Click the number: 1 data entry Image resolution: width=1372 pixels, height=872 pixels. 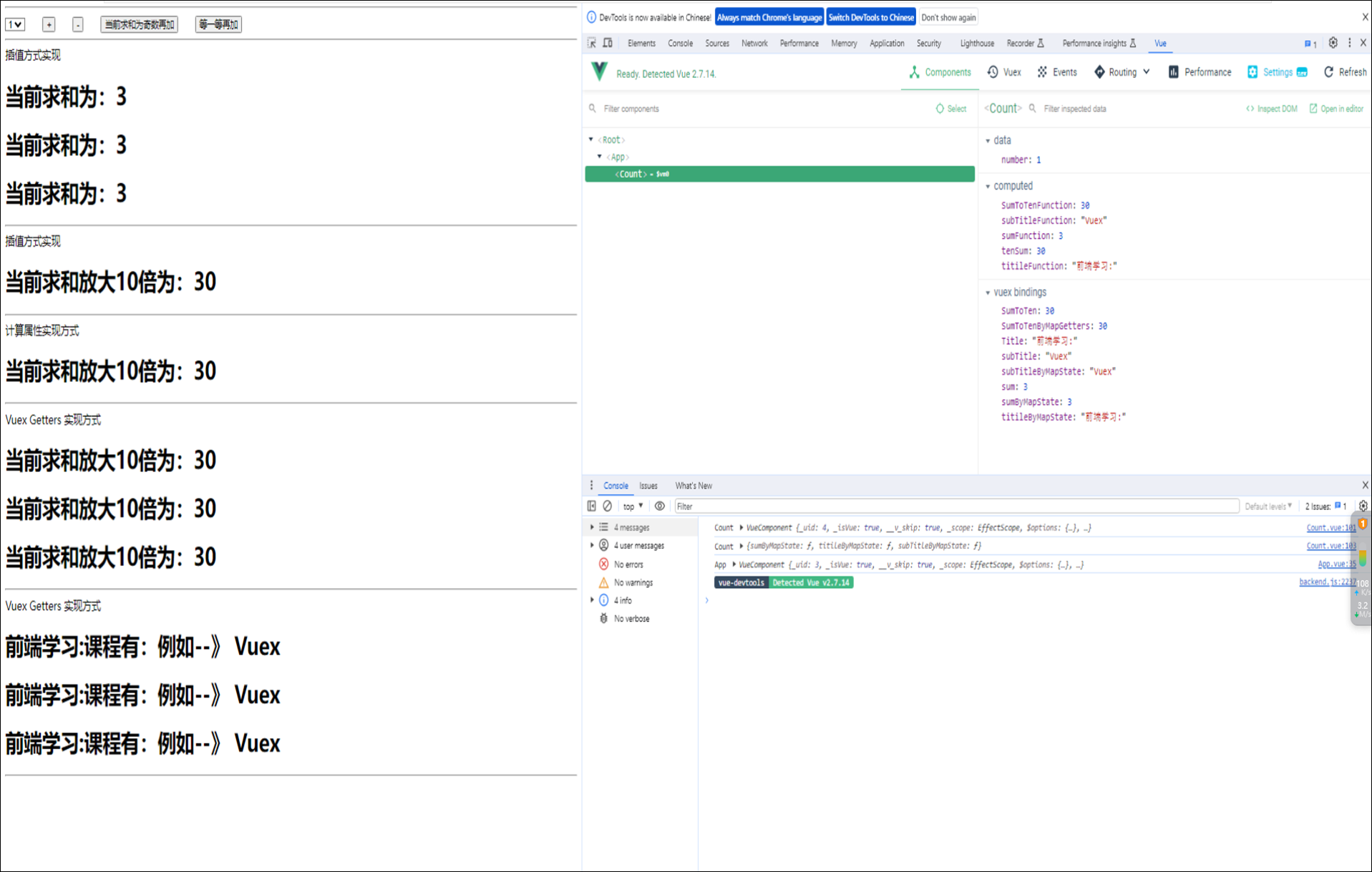point(1021,160)
